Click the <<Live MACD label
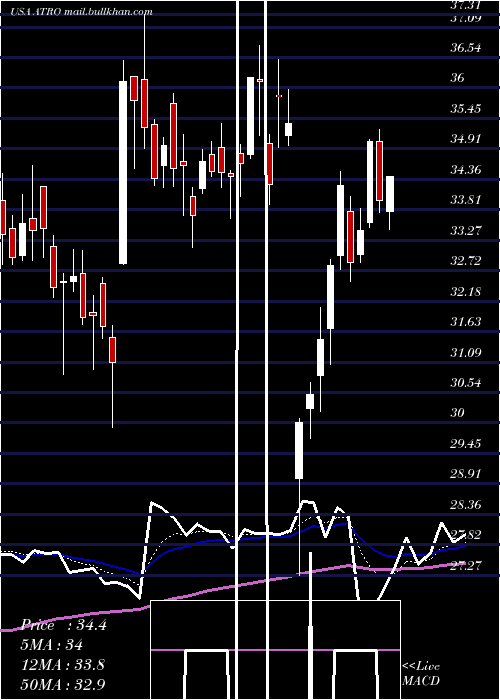Image resolution: width=500 pixels, height=700 pixels. (421, 673)
